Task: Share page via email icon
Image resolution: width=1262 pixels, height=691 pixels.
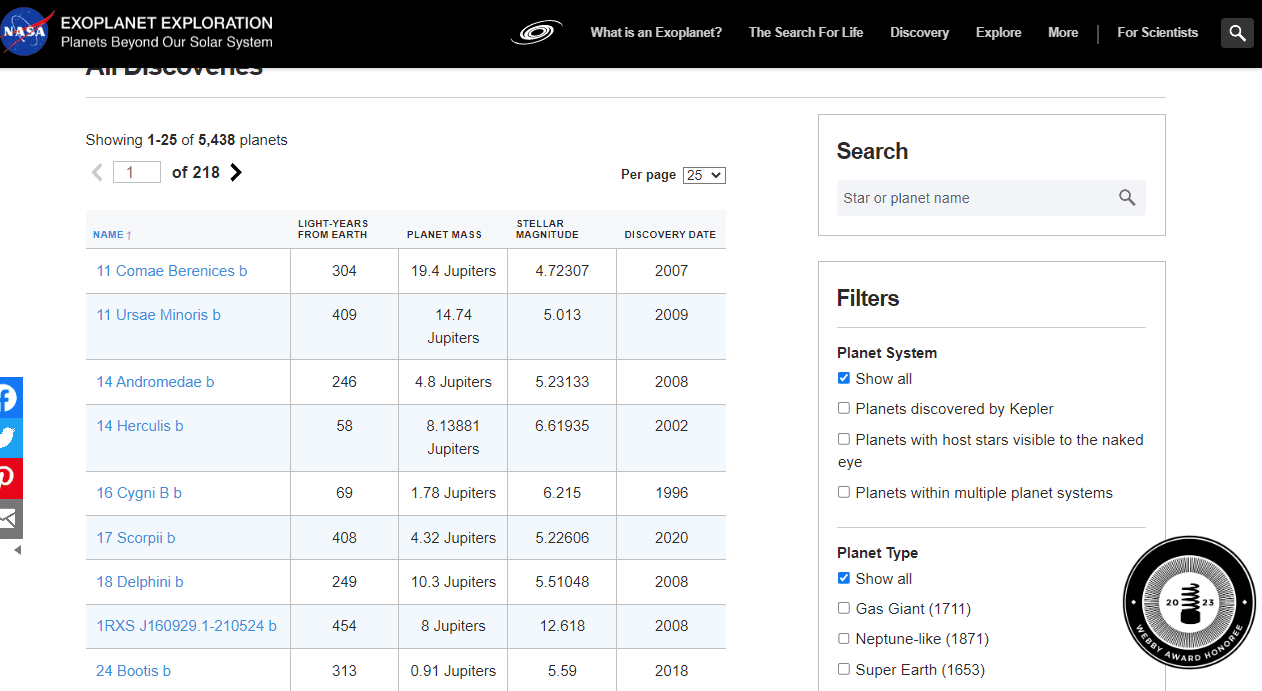Action: point(9,519)
